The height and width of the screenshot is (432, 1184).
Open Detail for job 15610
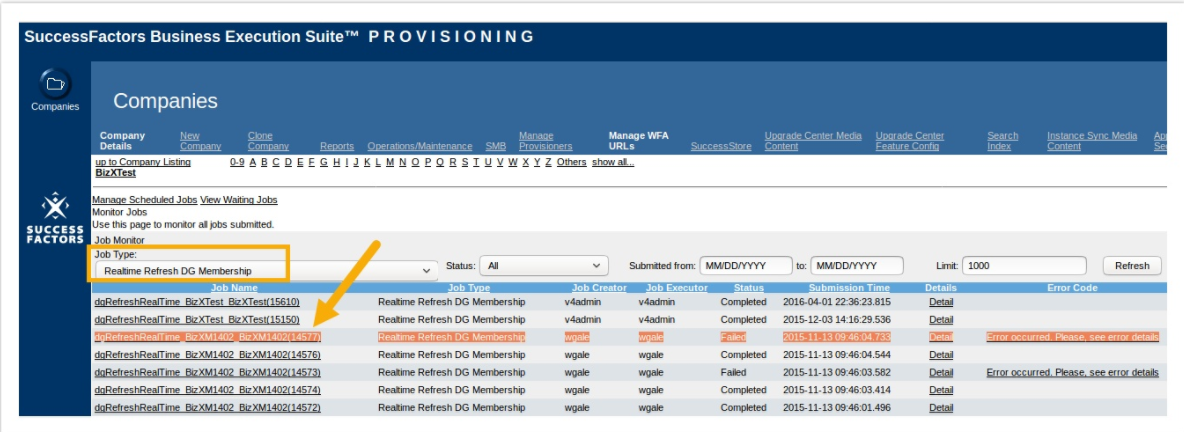(x=941, y=301)
